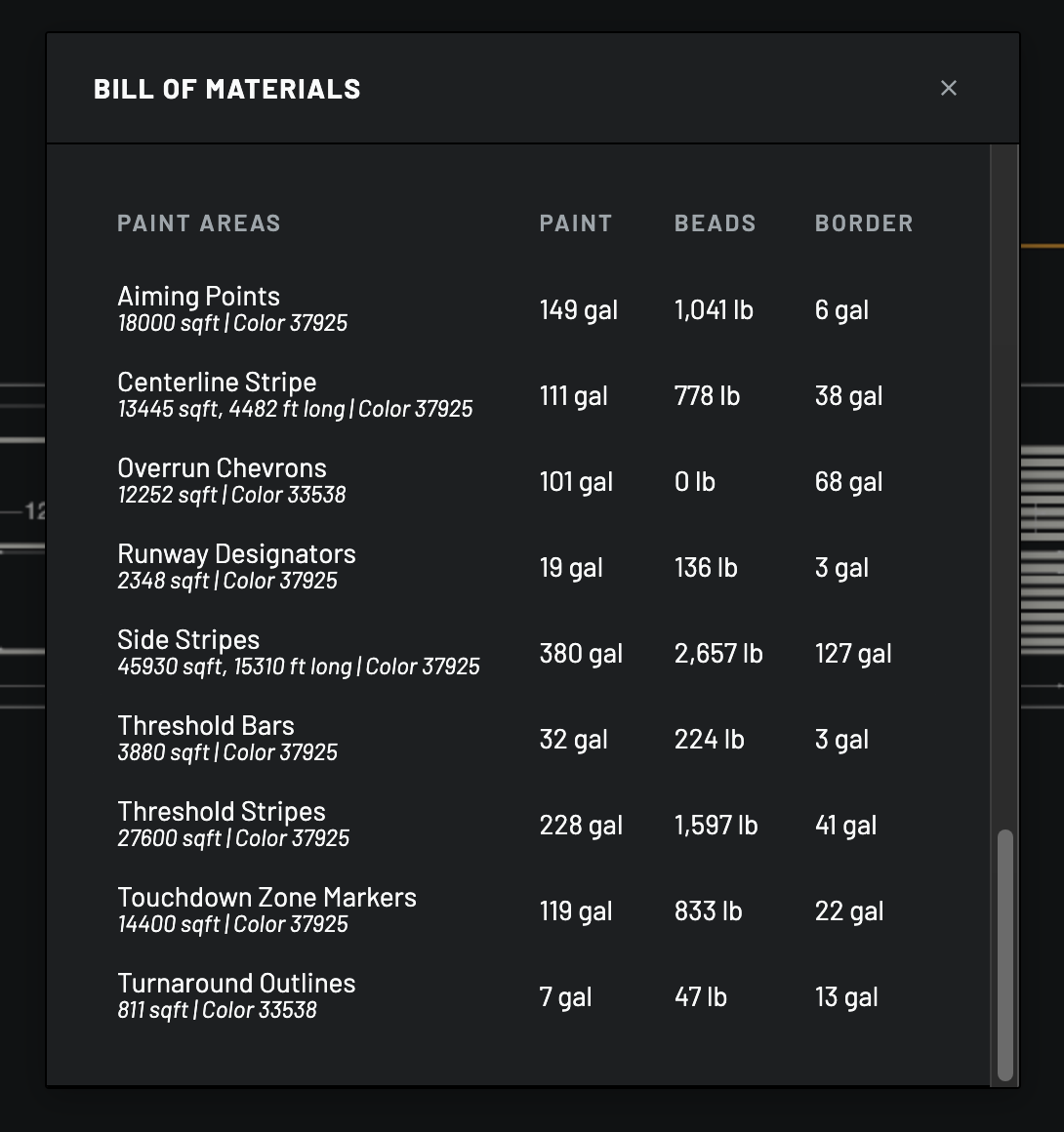This screenshot has height=1132, width=1064.
Task: Sort by the BORDER column header
Action: click(864, 222)
